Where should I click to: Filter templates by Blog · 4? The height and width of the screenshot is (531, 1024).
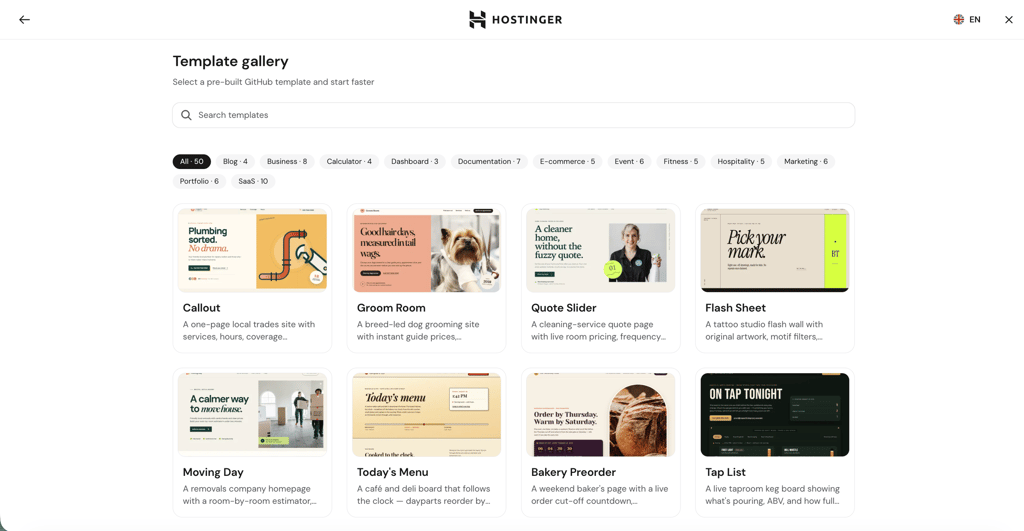point(235,161)
